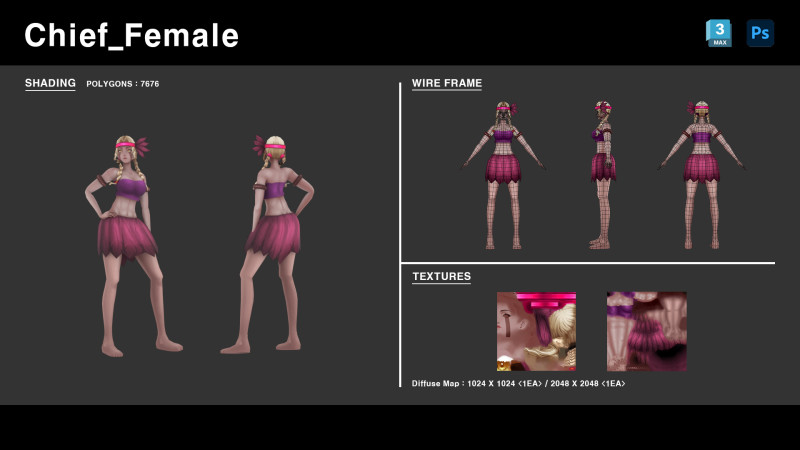Click the Photoshop Ps icon

[x=760, y=33]
